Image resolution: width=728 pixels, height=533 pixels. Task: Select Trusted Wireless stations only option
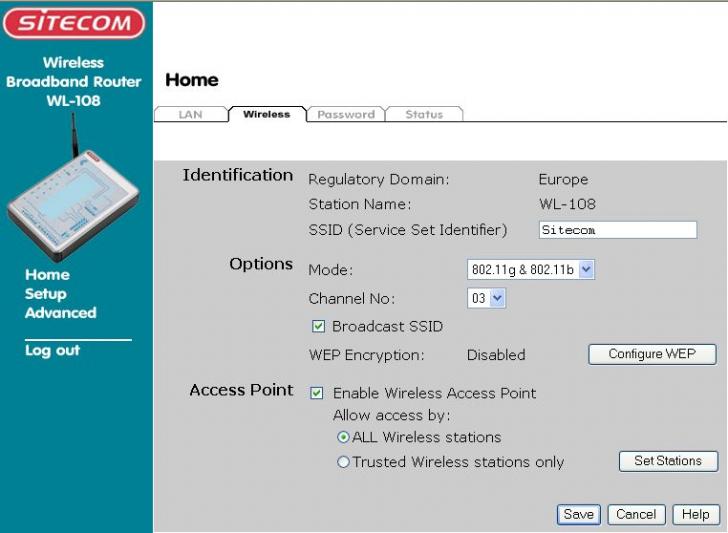343,462
